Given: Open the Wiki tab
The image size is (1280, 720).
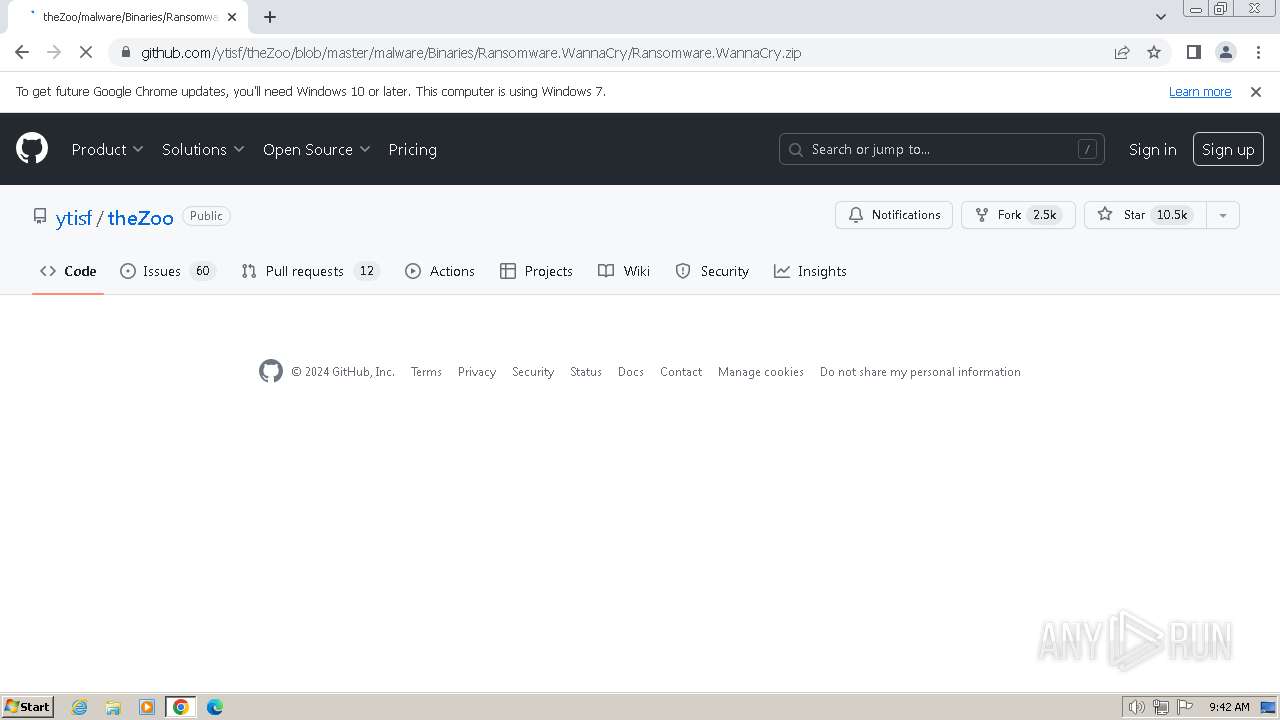Looking at the screenshot, I should tap(624, 271).
